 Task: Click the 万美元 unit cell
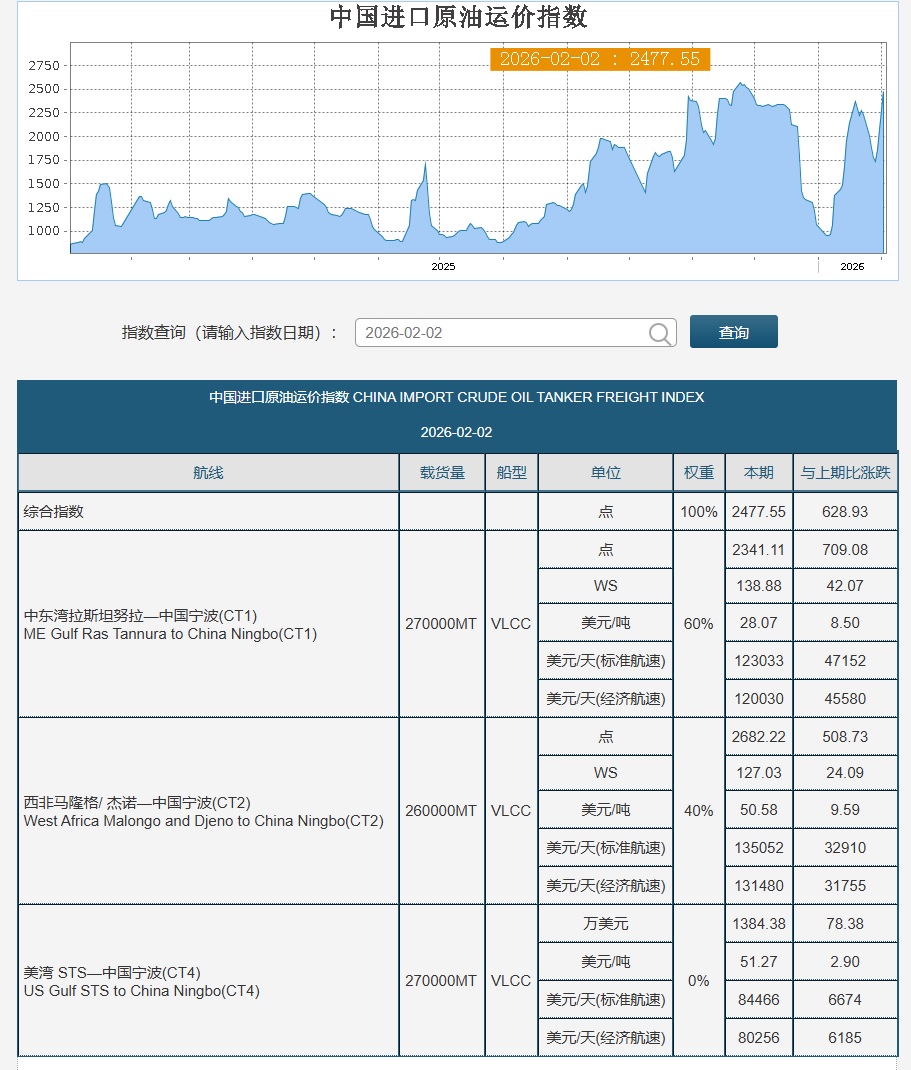[x=605, y=924]
